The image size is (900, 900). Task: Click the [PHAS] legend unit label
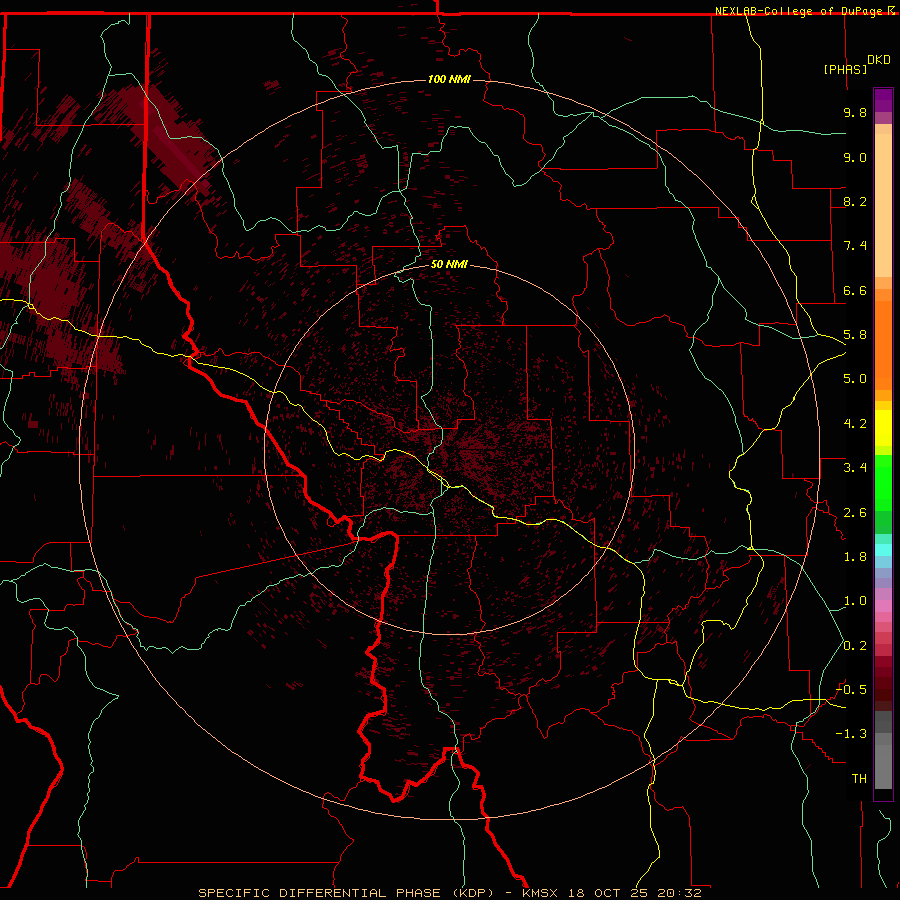pos(845,69)
